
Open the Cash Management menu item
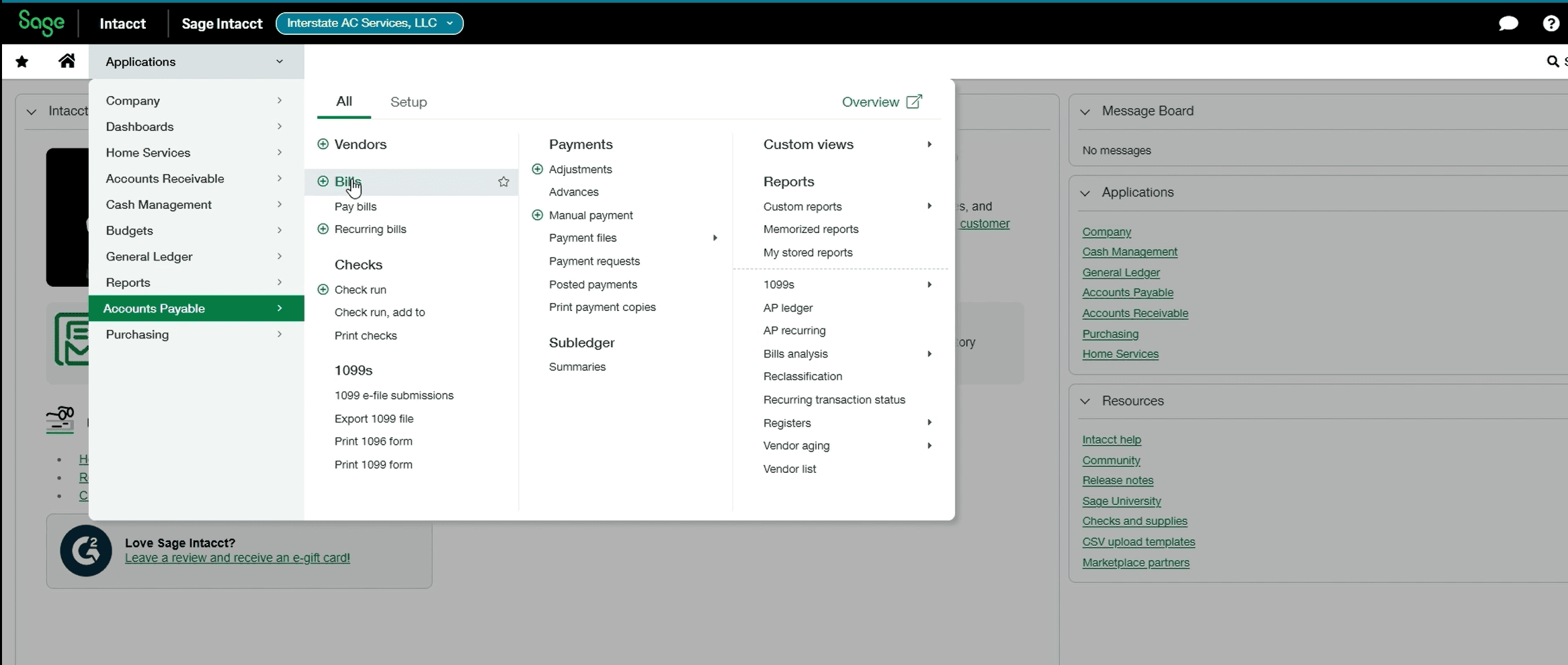(196, 205)
